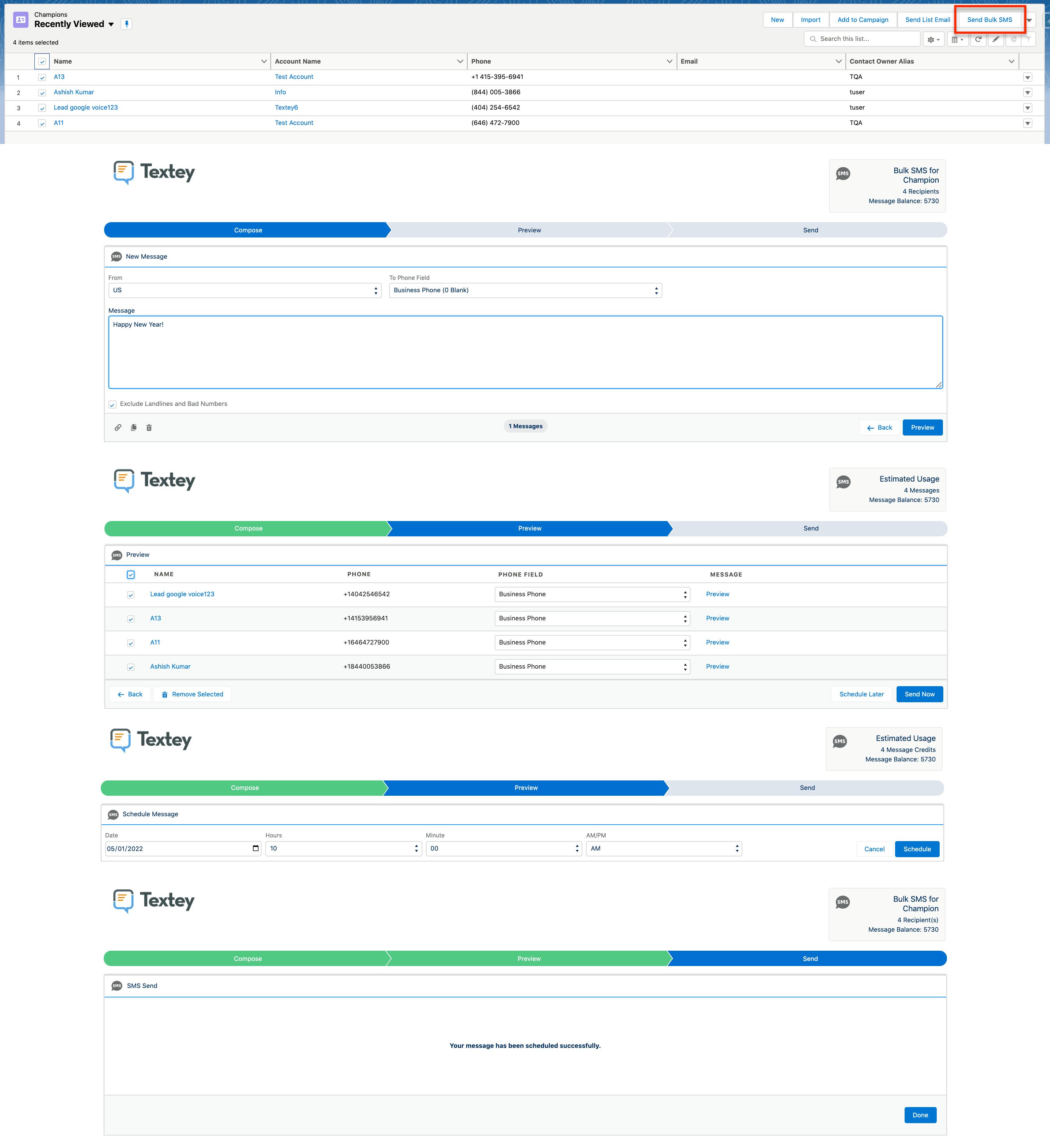Open Name column header menu
The image size is (1050, 1148).
coord(264,61)
